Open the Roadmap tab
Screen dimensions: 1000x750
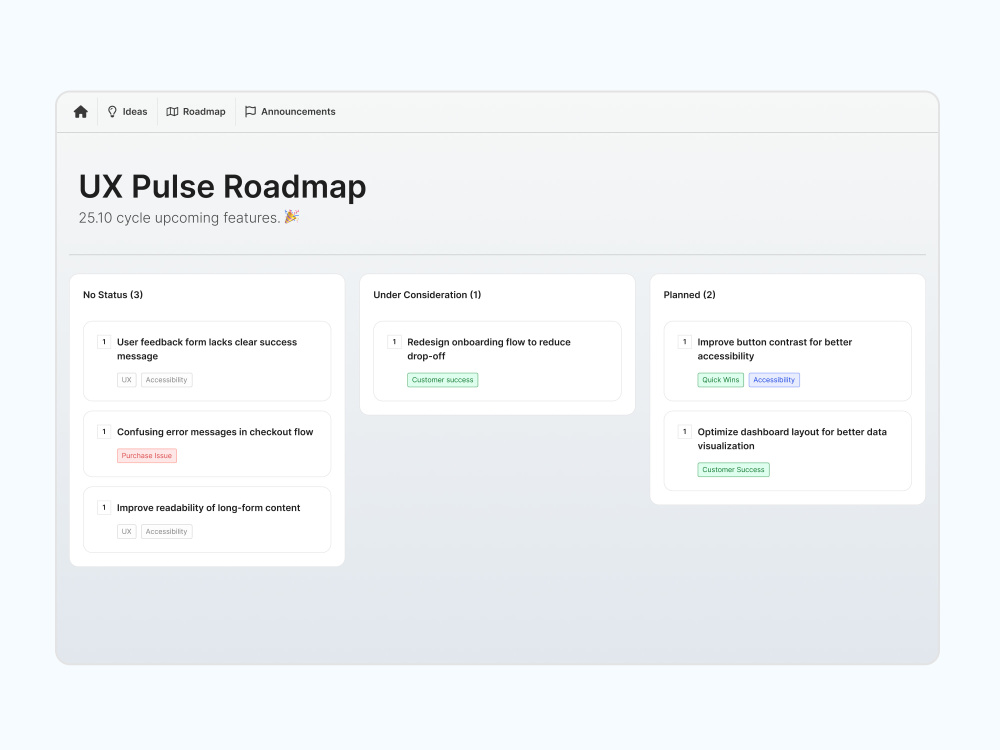(196, 112)
